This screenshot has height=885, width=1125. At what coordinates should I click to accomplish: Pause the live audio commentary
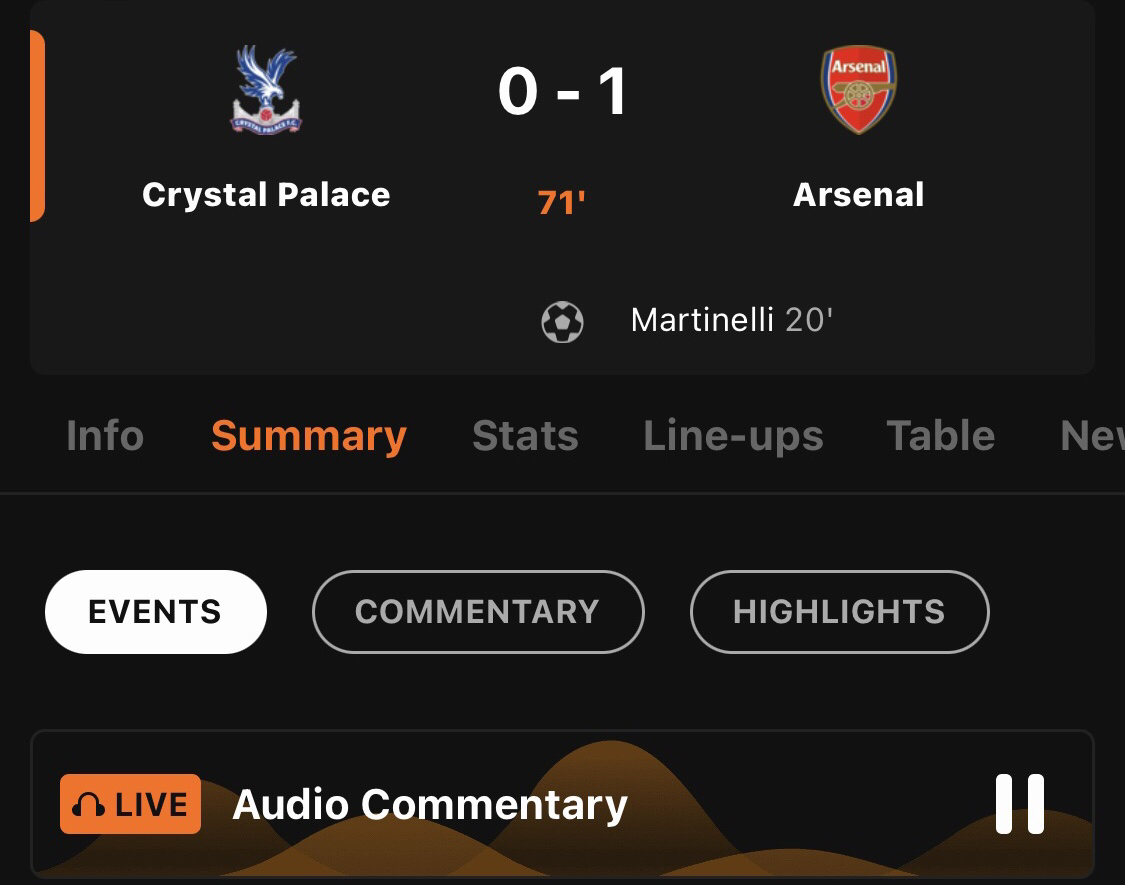pos(1020,804)
